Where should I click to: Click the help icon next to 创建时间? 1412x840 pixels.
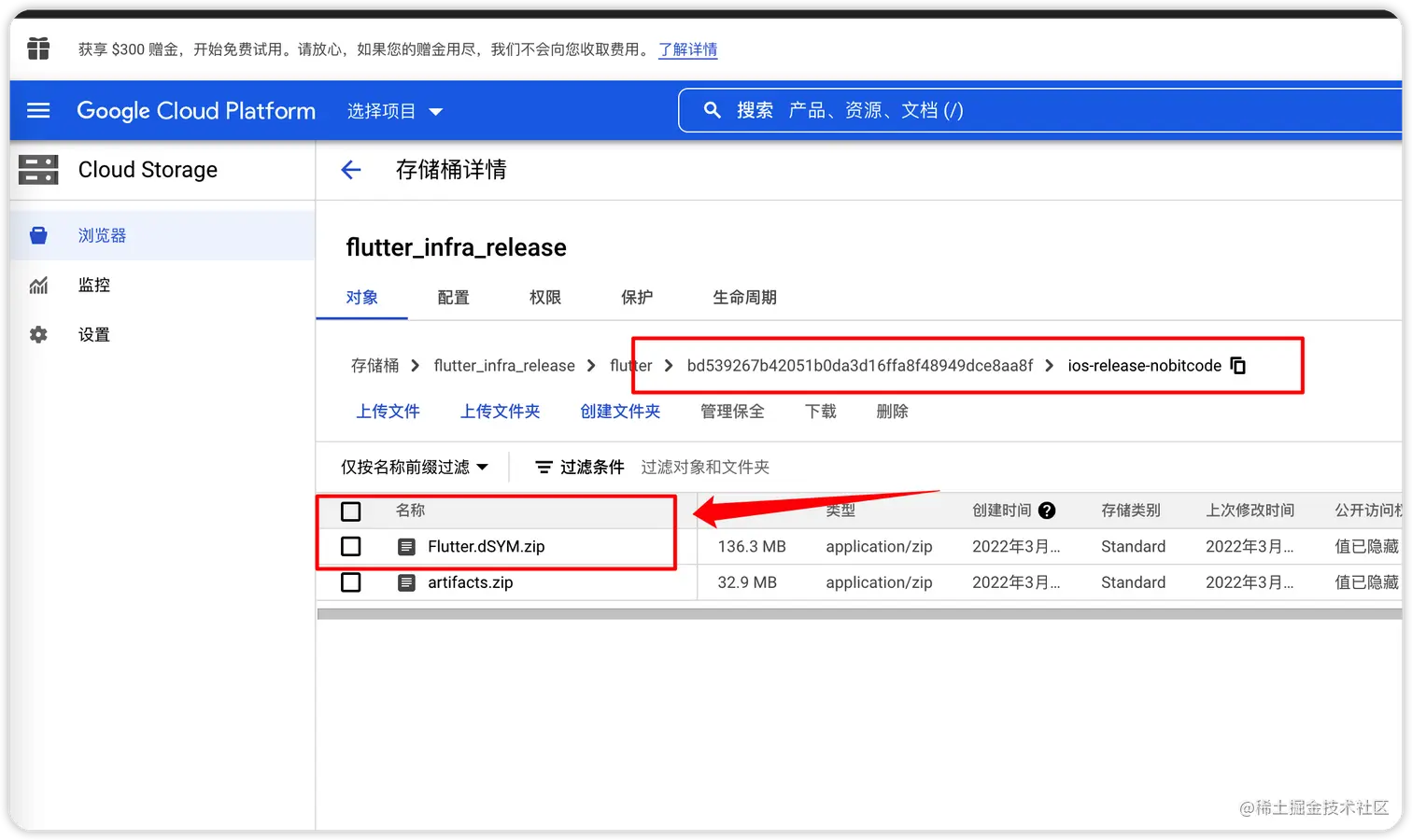pyautogui.click(x=1047, y=511)
